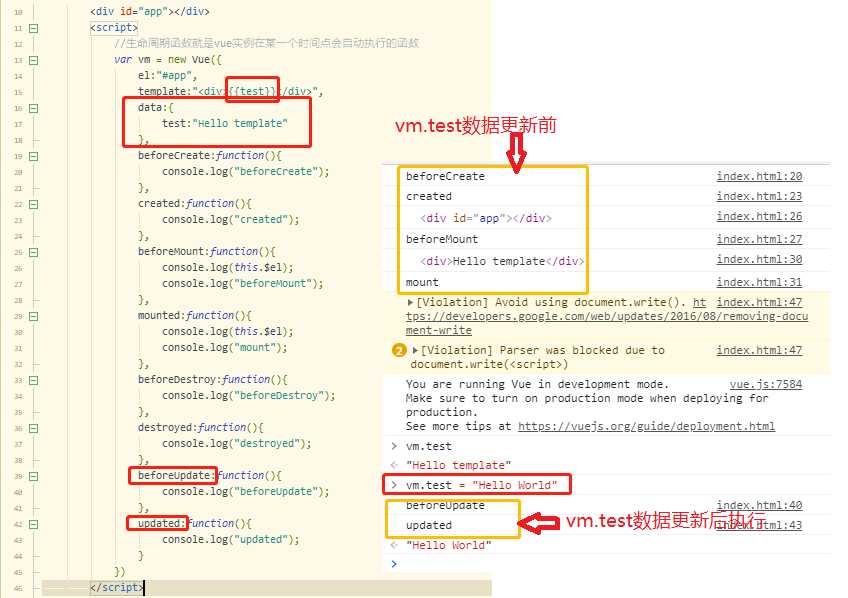Expand the 'Avoid using document.write()' violation triangle
Screen dimensions: 848x598
coord(410,302)
